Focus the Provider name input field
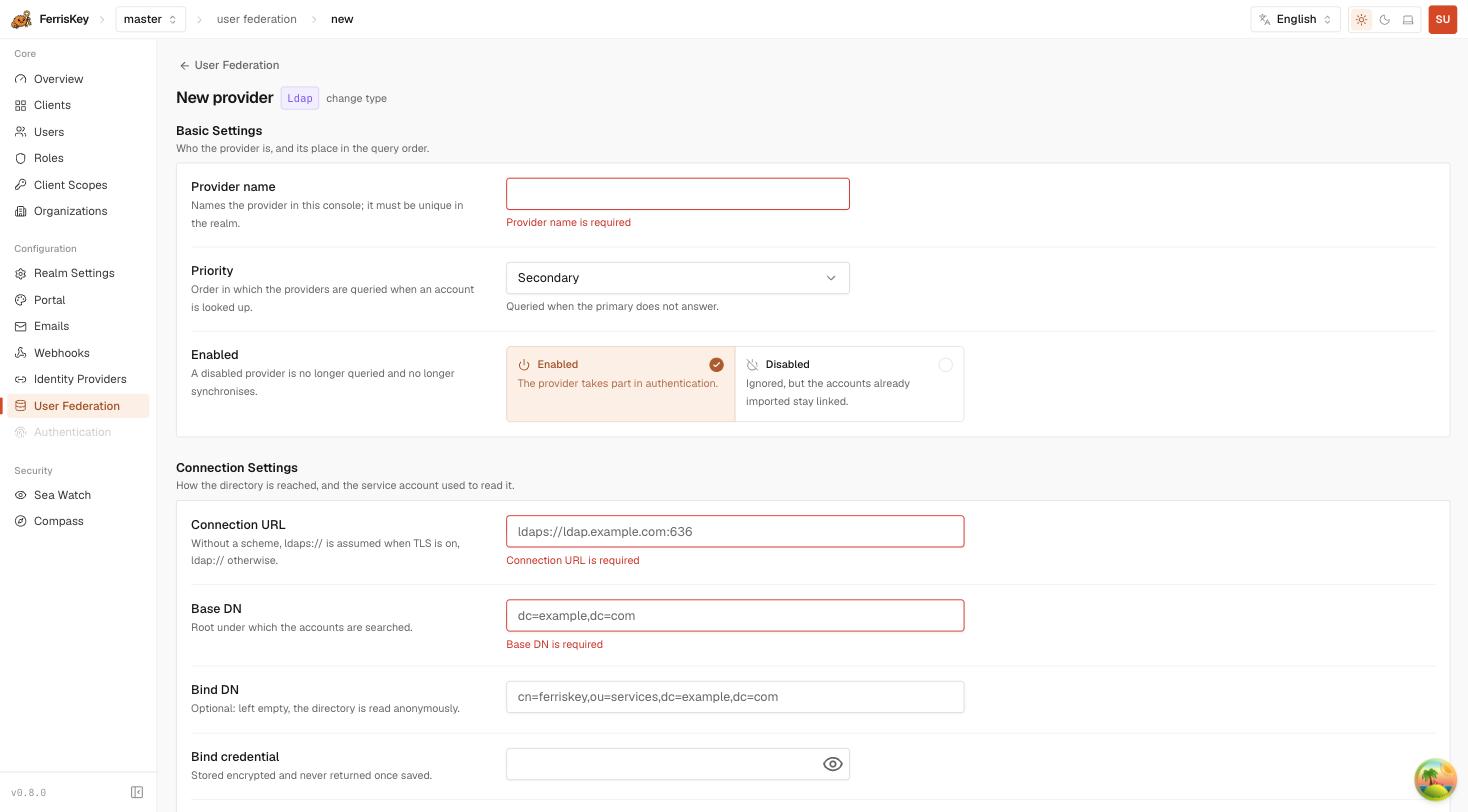The image size is (1468, 812). point(678,194)
